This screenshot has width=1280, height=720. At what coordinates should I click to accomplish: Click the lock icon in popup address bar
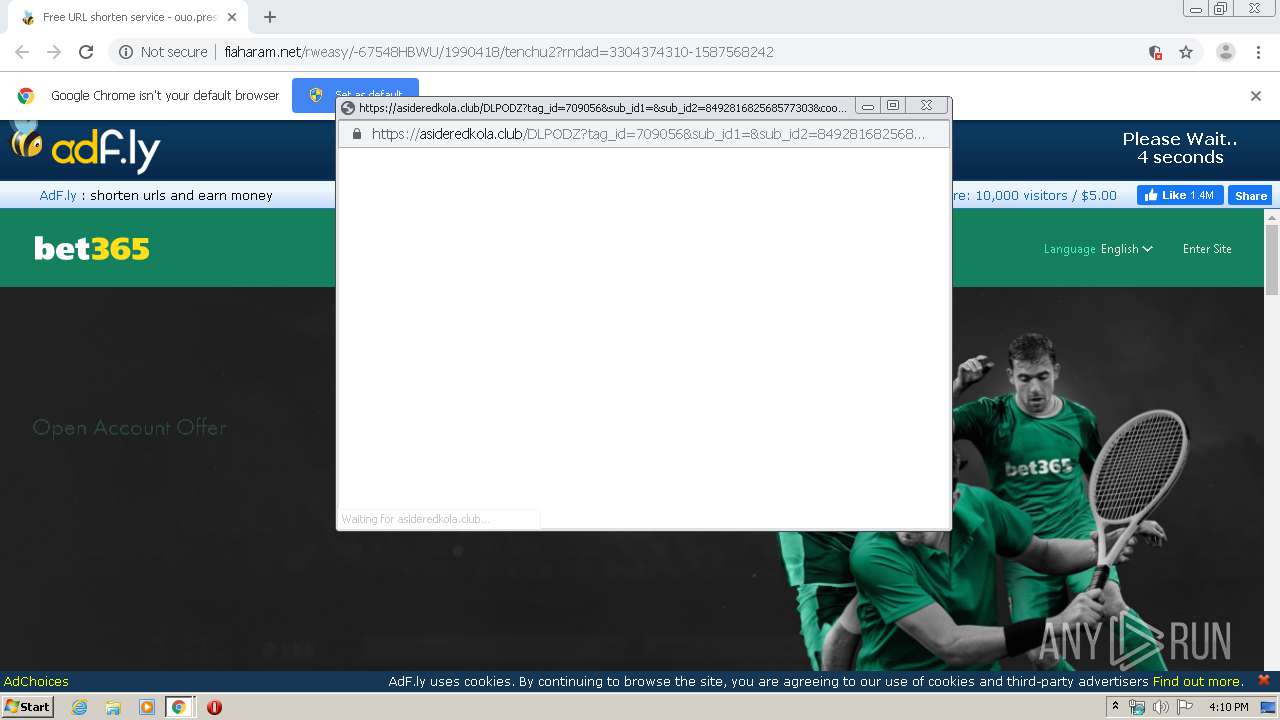356,134
